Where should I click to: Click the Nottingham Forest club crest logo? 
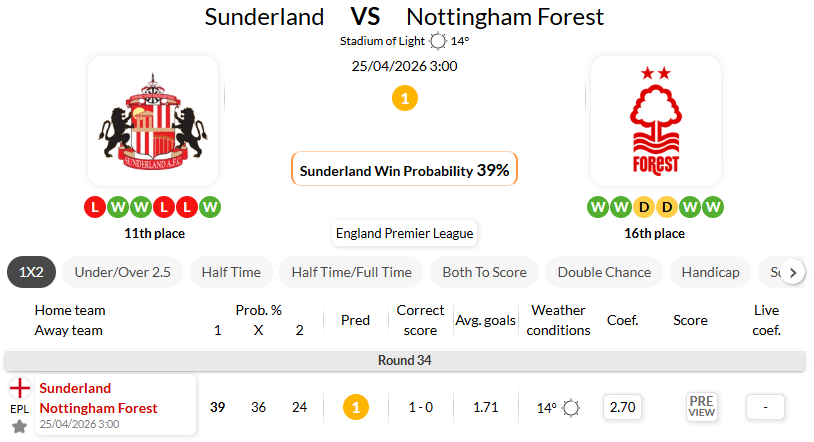(x=655, y=121)
